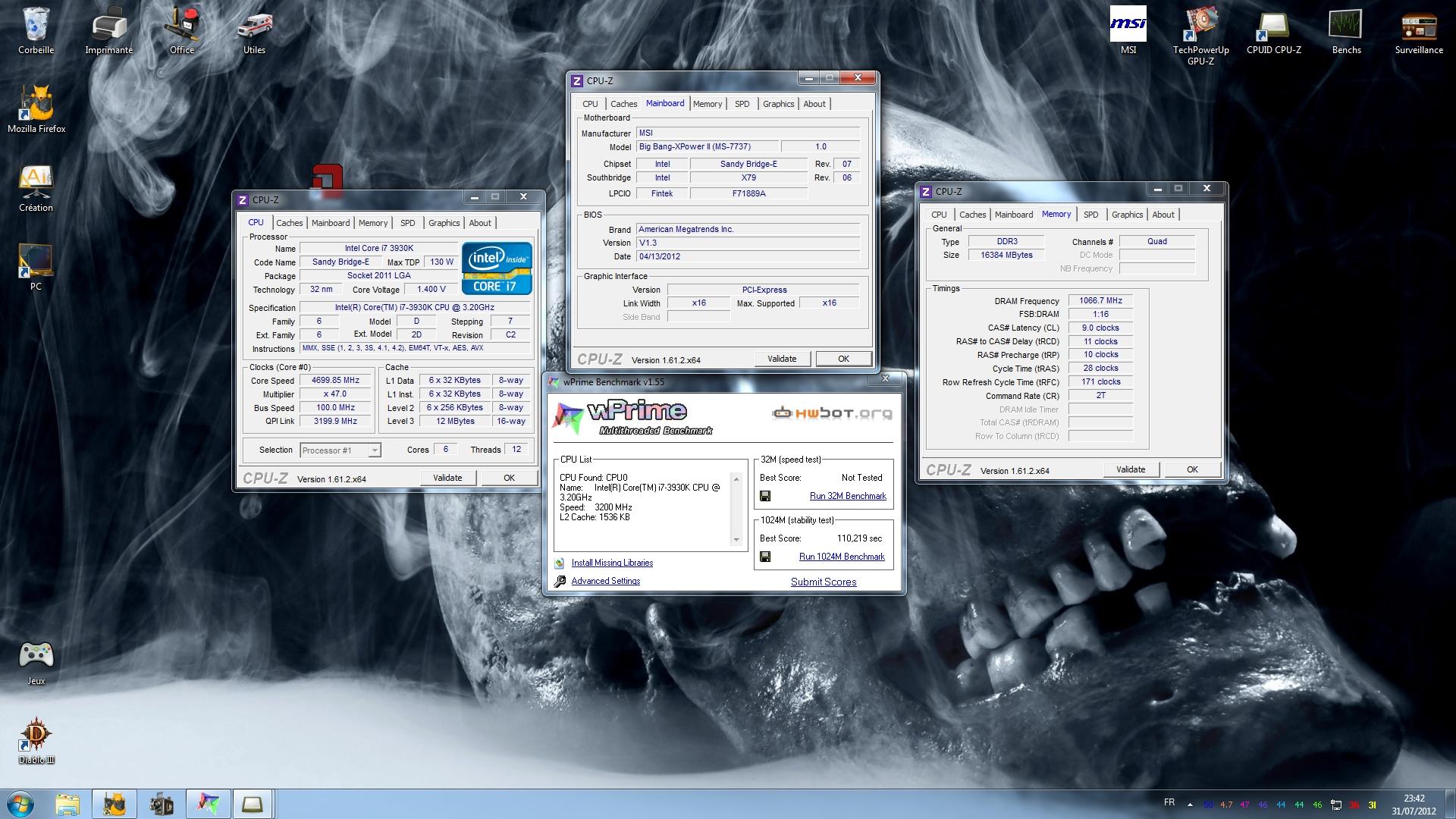1456x819 pixels.
Task: Open the Office desktop folder icon
Action: [181, 31]
